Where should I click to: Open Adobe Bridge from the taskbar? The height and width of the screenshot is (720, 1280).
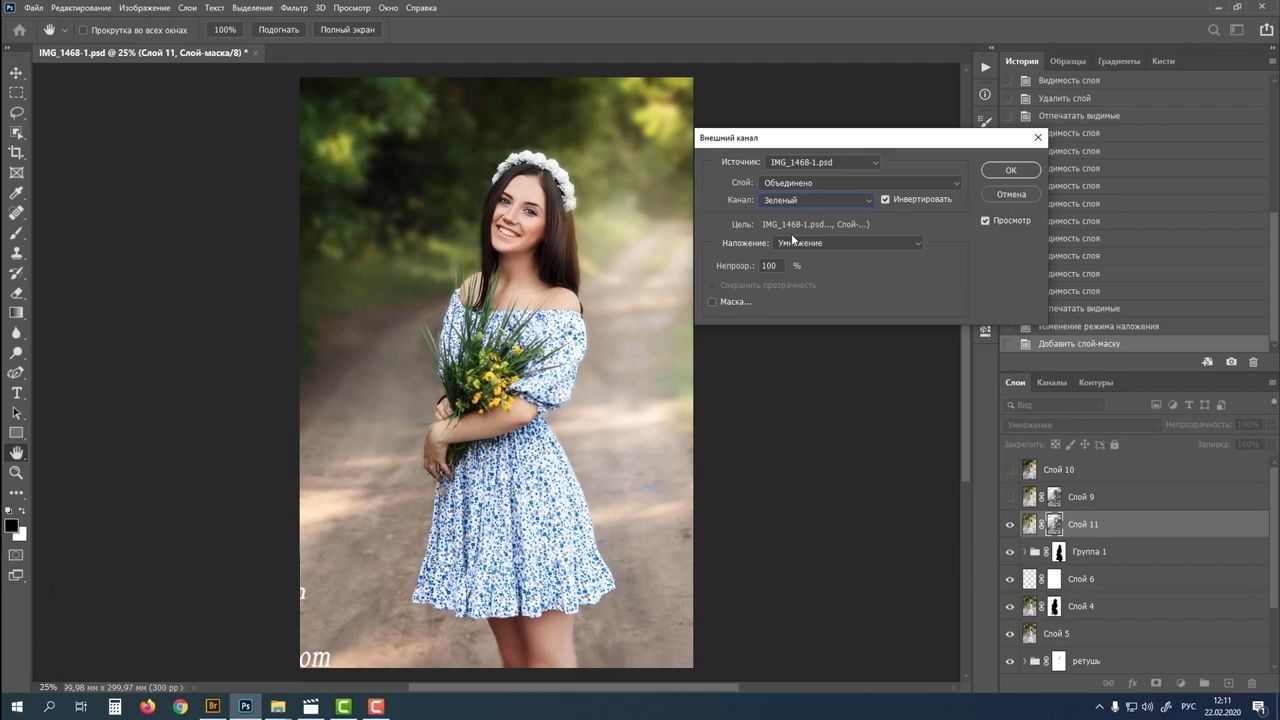(212, 707)
